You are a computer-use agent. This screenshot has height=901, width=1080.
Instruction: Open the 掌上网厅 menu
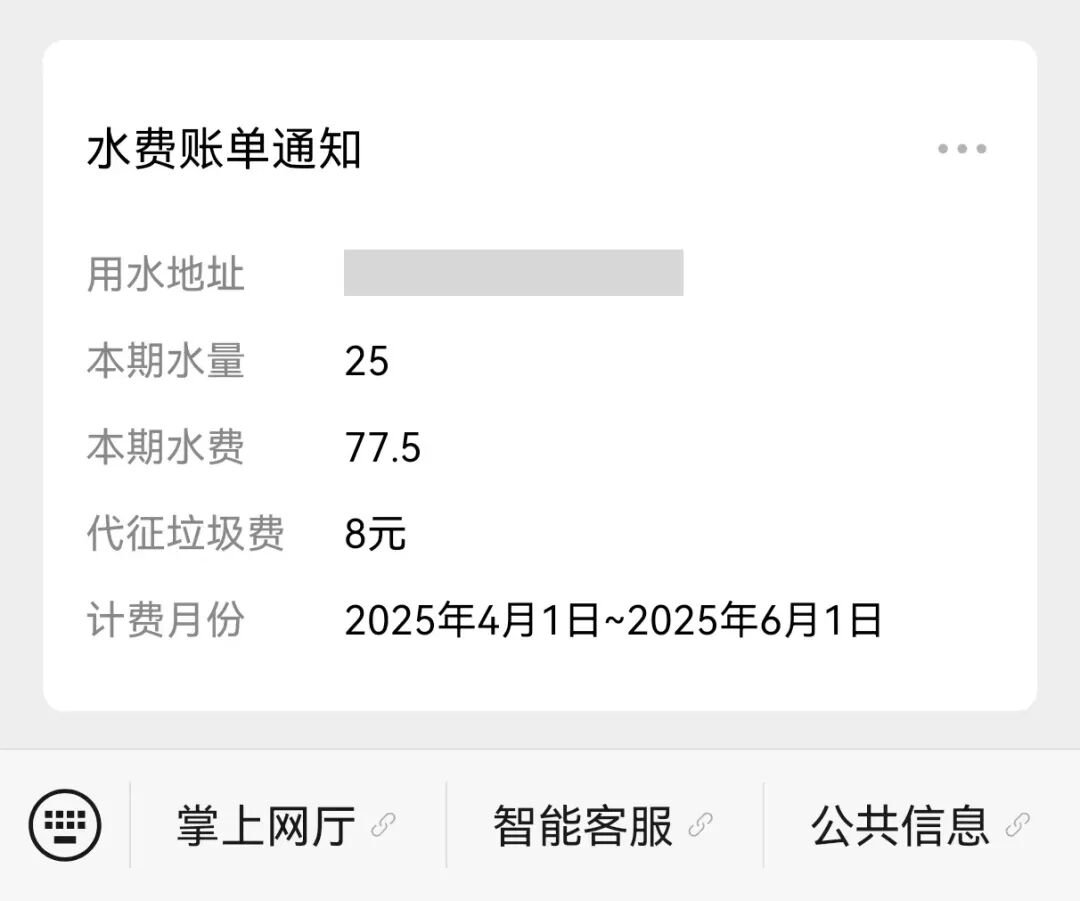(x=267, y=826)
